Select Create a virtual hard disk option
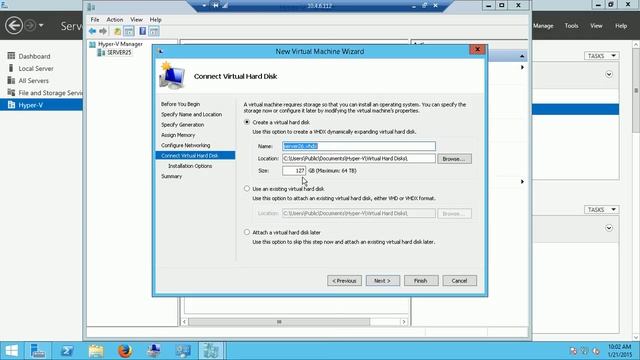Viewport: 640px width, 360px height. click(x=247, y=122)
